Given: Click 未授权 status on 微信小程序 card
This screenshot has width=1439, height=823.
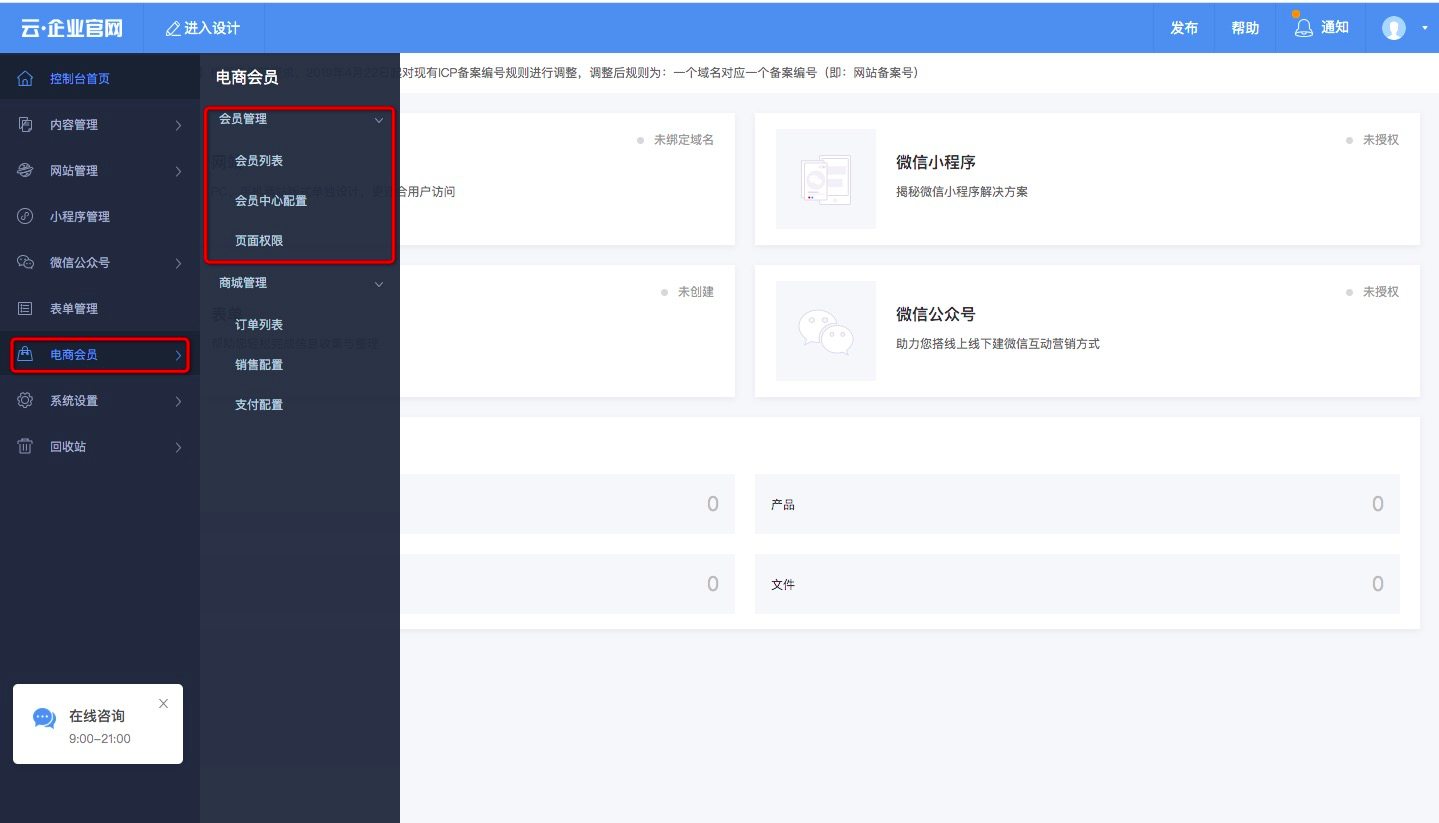Looking at the screenshot, I should pyautogui.click(x=1381, y=140).
